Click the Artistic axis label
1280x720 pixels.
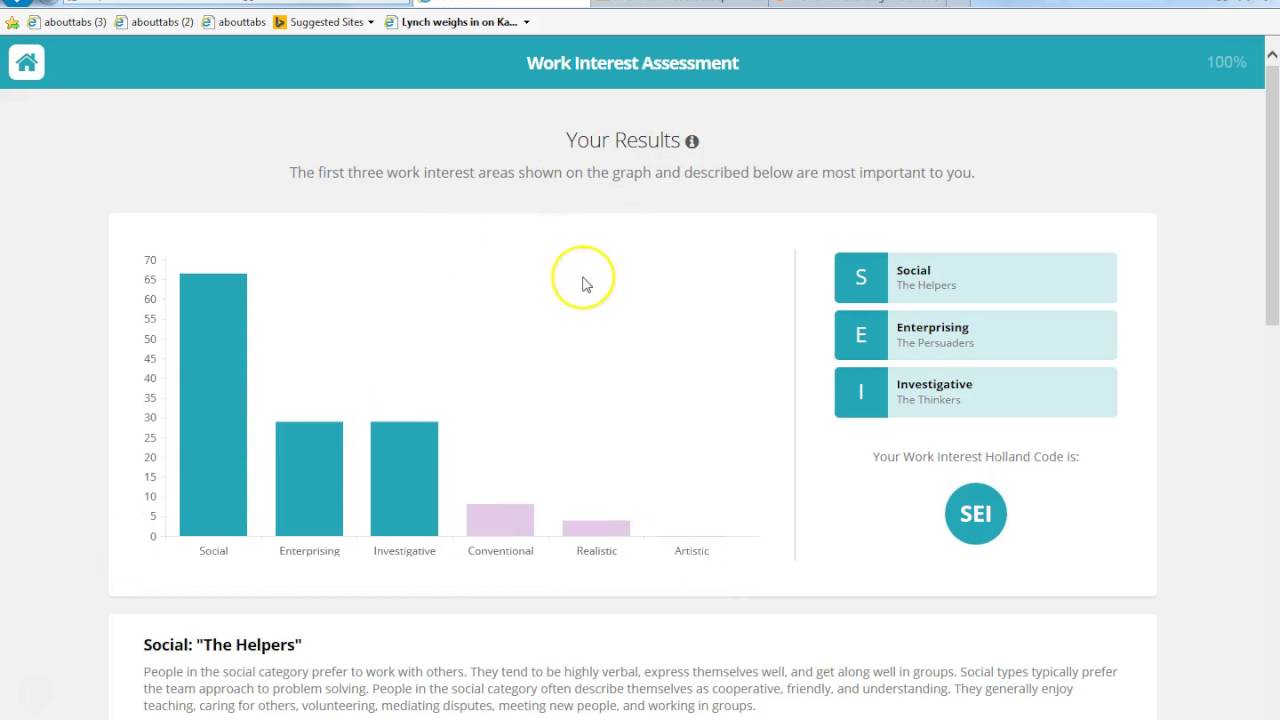(x=692, y=551)
